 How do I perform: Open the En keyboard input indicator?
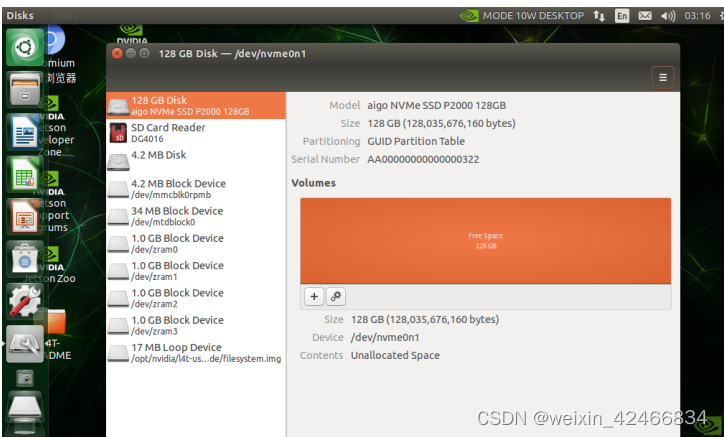tap(622, 16)
